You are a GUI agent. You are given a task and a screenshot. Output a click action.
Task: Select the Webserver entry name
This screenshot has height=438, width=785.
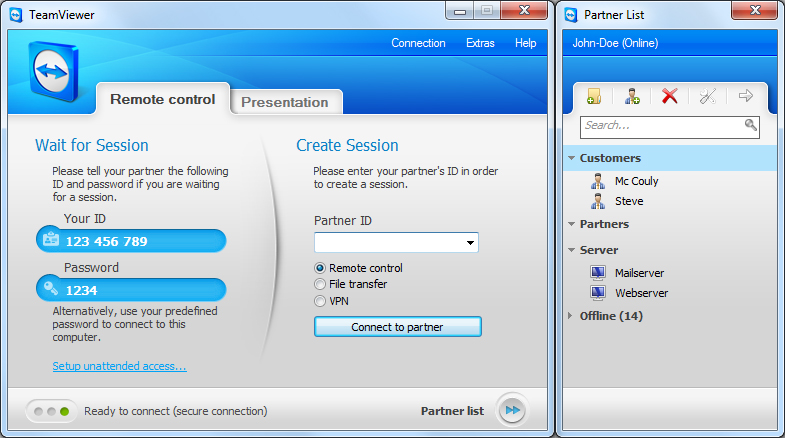click(641, 293)
